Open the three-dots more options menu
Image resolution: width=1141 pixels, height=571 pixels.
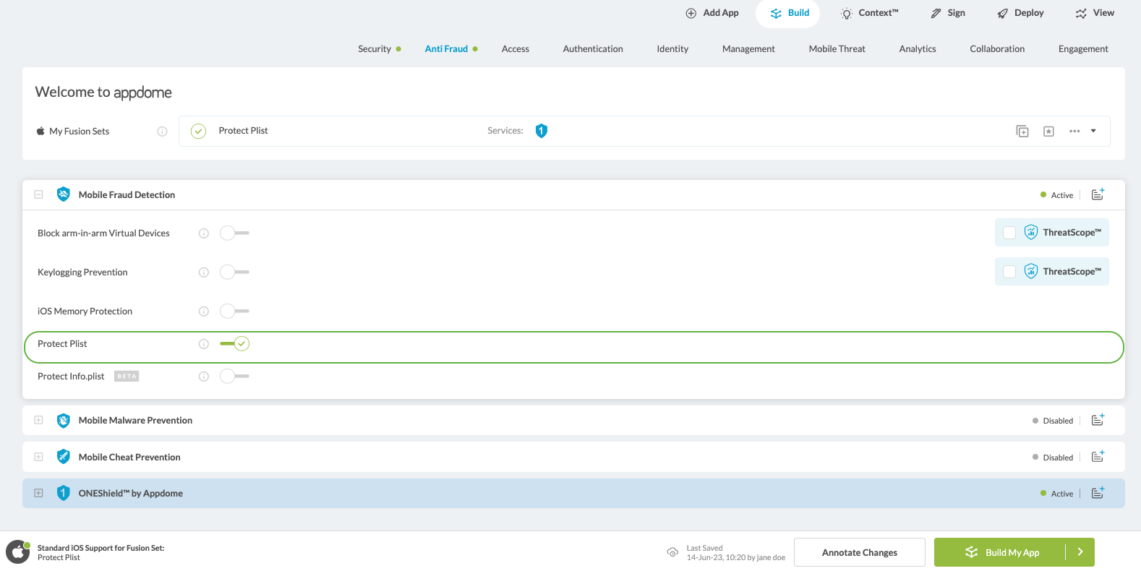(x=1074, y=131)
